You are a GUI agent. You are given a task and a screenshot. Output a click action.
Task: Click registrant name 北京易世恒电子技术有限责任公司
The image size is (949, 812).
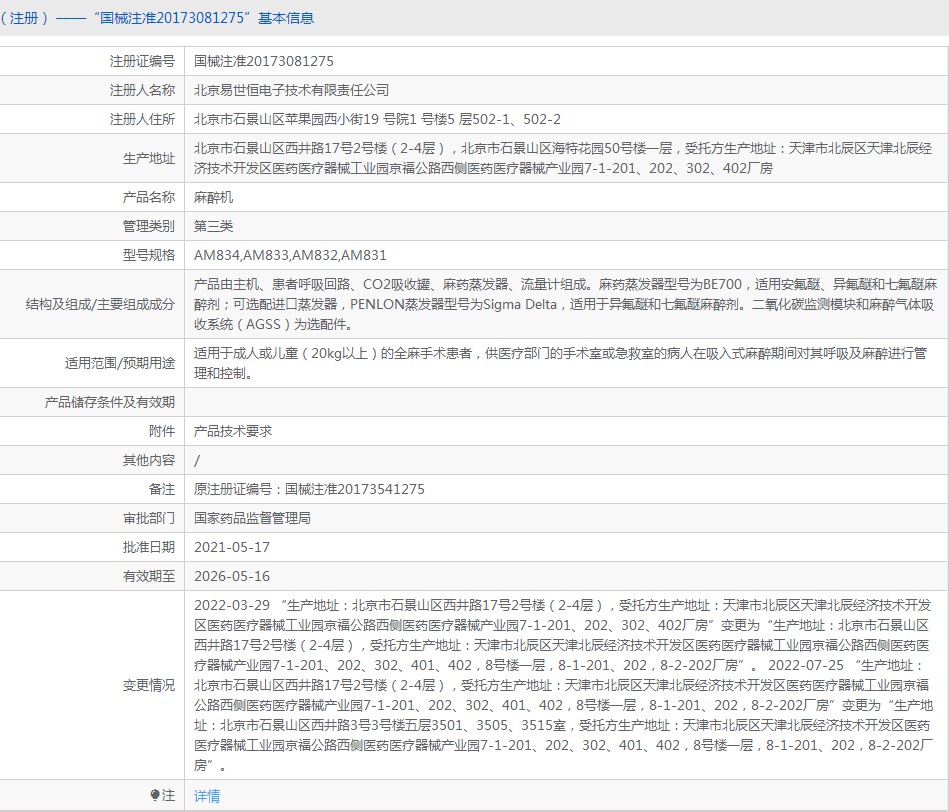[291, 90]
